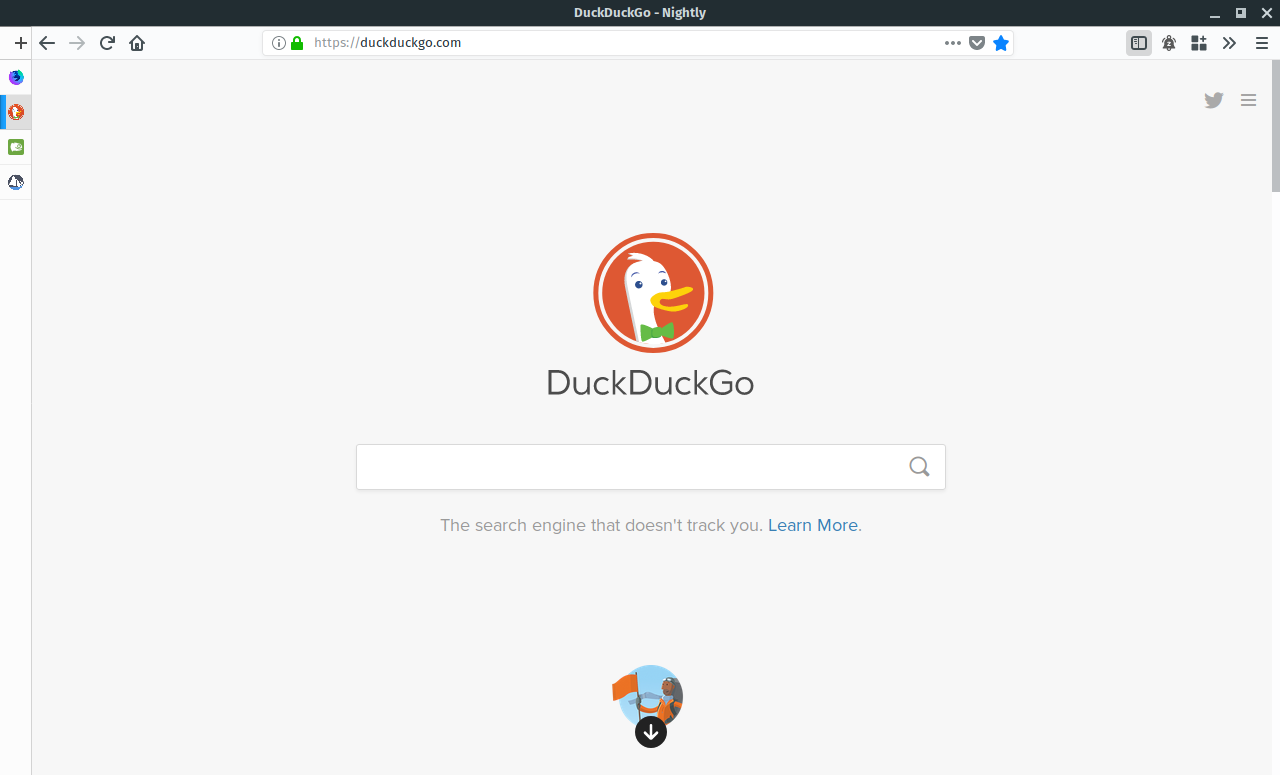Click the DuckDuckGo duck logo

point(653,293)
